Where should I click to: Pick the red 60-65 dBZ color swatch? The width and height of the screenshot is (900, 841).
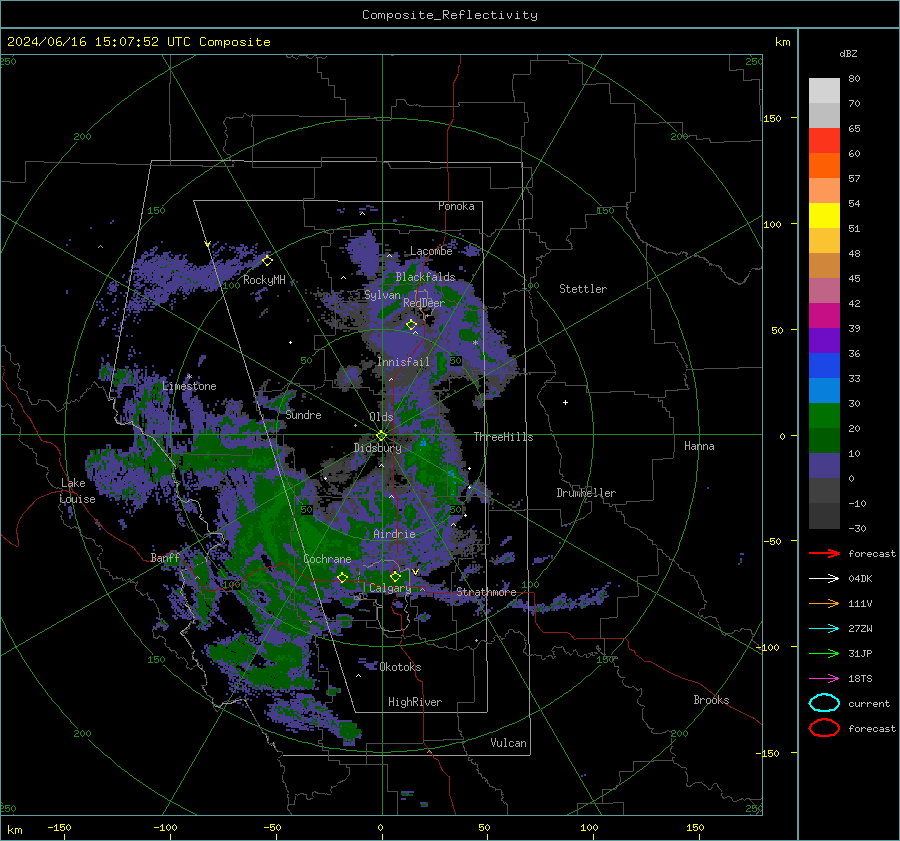pos(824,141)
